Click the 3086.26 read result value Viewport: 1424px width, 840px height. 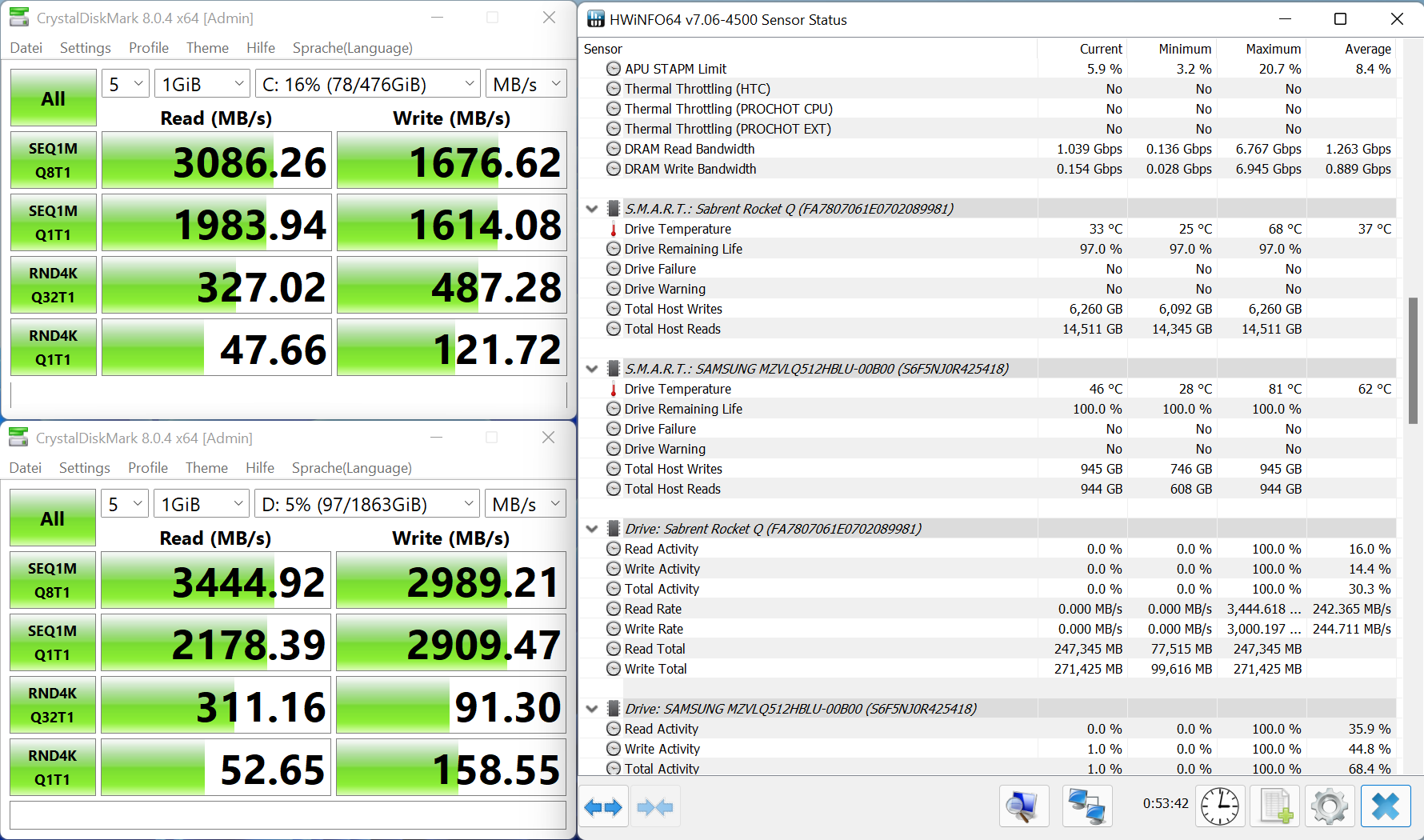click(250, 162)
